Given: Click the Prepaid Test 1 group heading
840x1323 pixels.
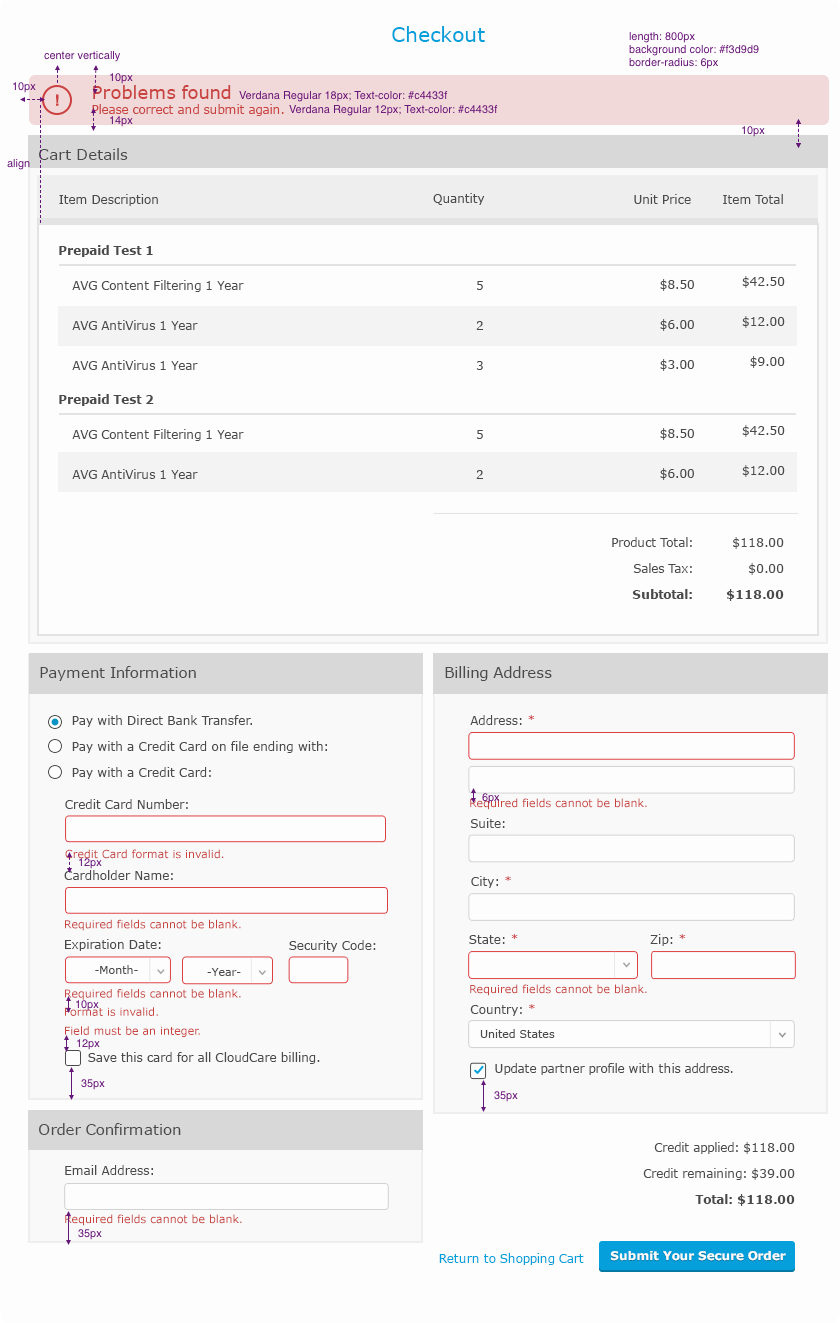Looking at the screenshot, I should (x=106, y=251).
